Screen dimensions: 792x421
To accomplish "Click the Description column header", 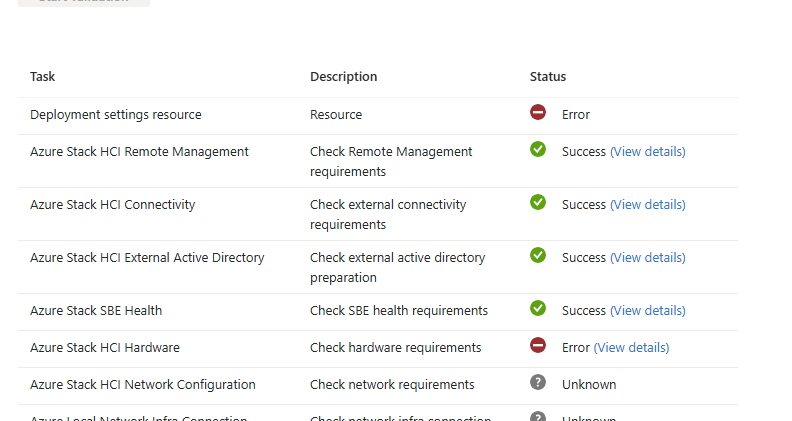I will (343, 76).
